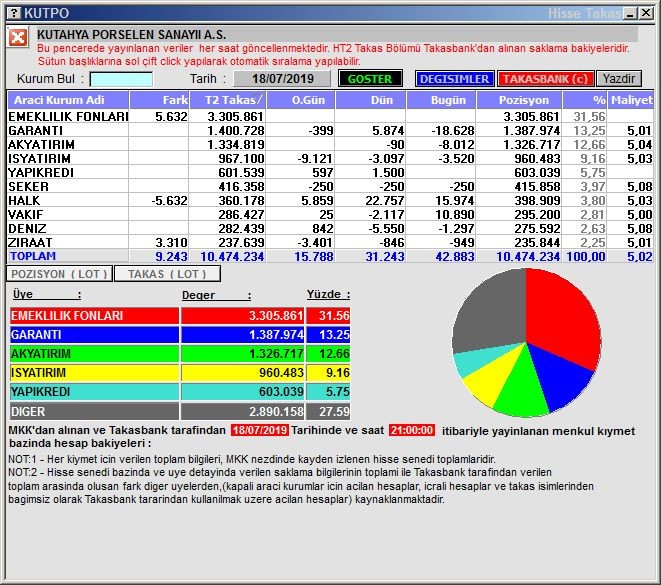Click the highlighted time 21:00:00
The width and height of the screenshot is (661, 585).
[x=411, y=430]
